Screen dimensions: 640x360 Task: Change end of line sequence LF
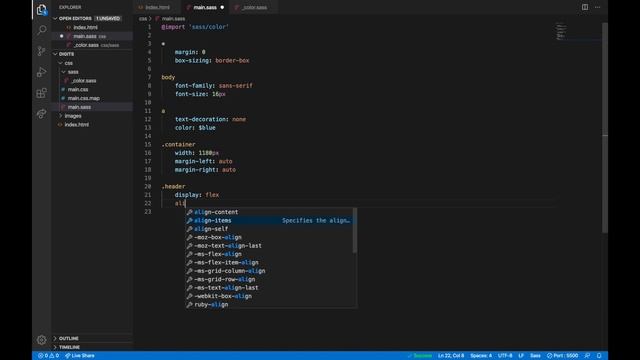521,356
